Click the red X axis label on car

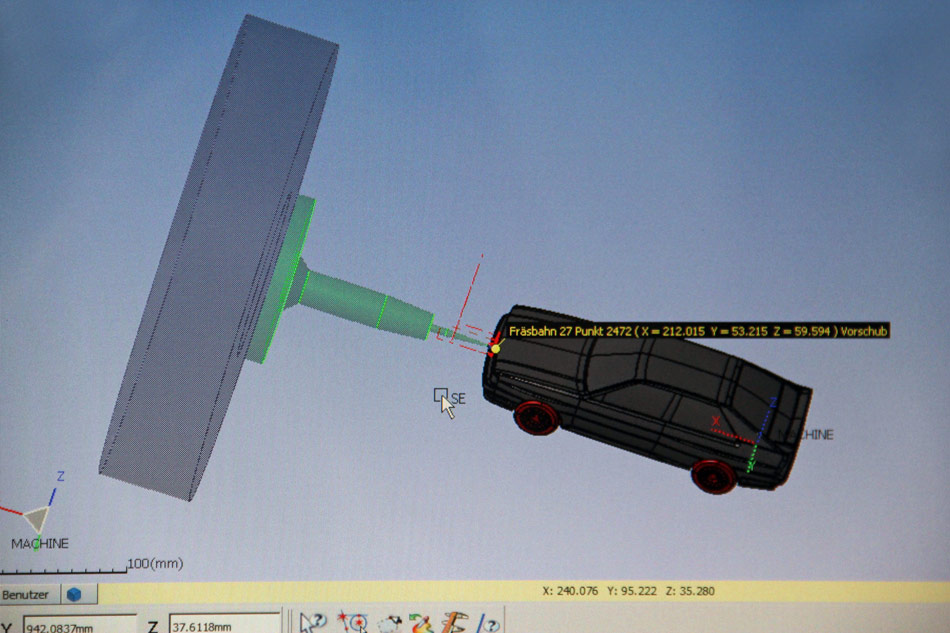tap(716, 420)
